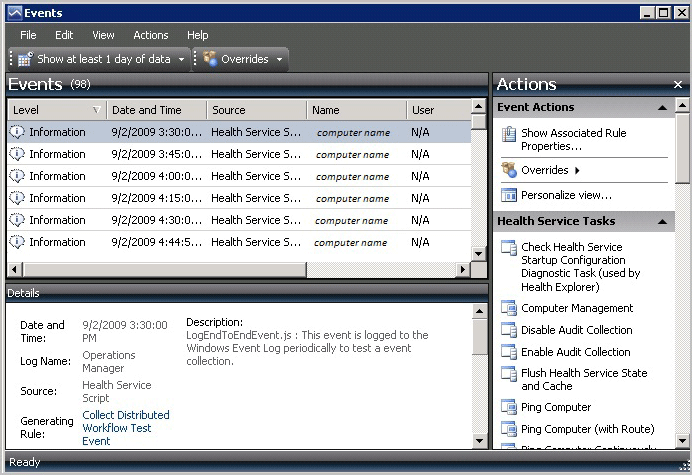692x475 pixels.
Task: Click info icon on 3:45:0 event row
Action: click(x=17, y=154)
